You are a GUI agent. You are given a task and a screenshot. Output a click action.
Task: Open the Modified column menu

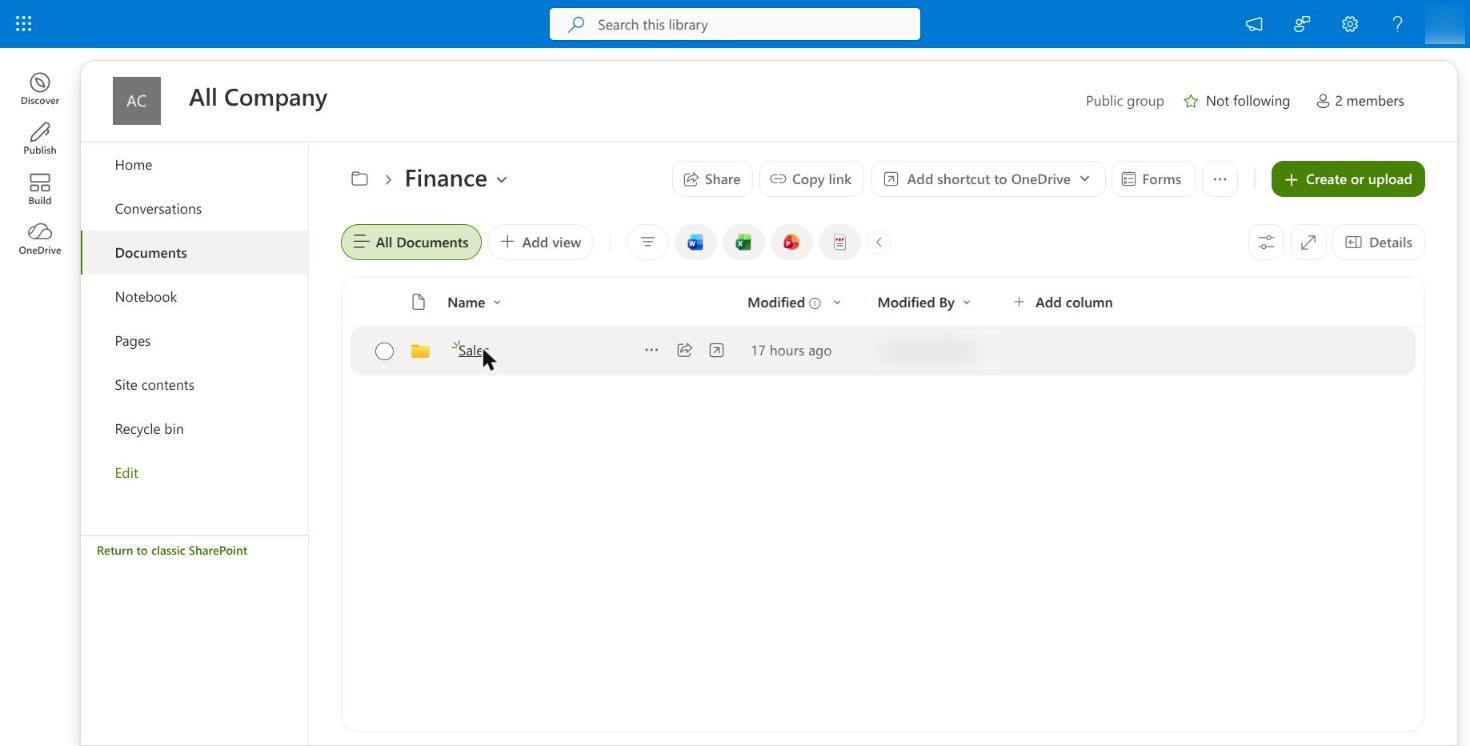(x=794, y=302)
